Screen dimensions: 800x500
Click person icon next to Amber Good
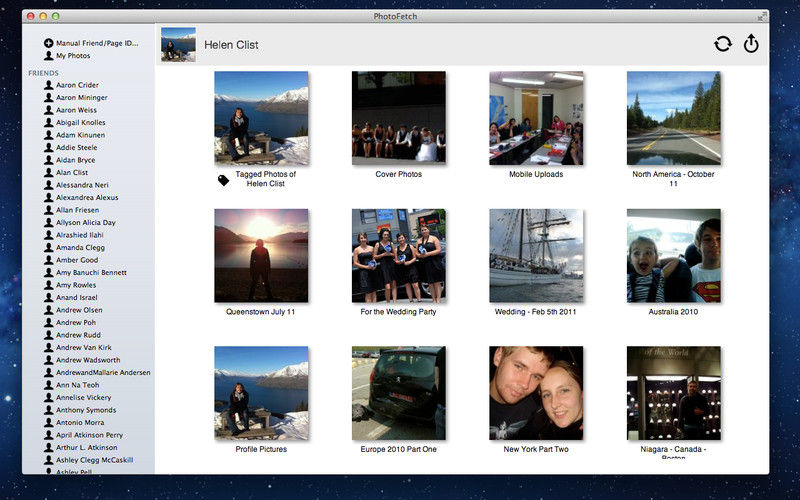48,260
